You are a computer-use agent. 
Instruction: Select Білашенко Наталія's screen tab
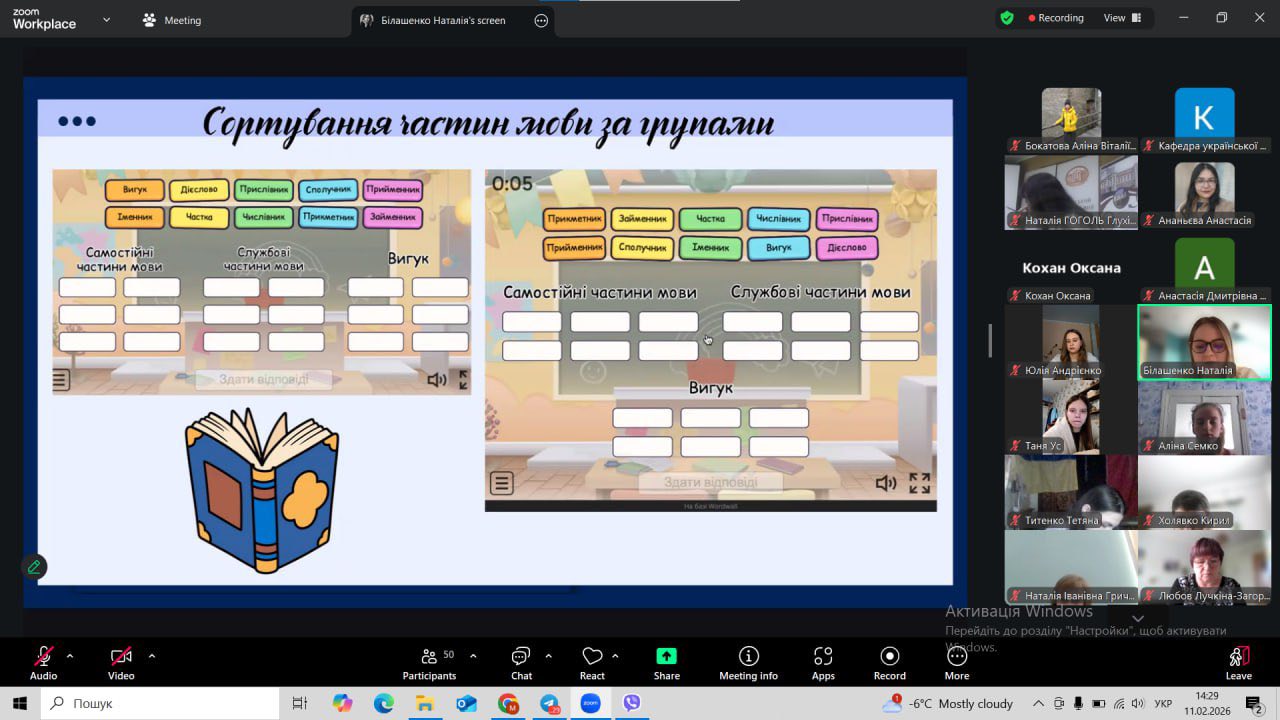tap(442, 20)
